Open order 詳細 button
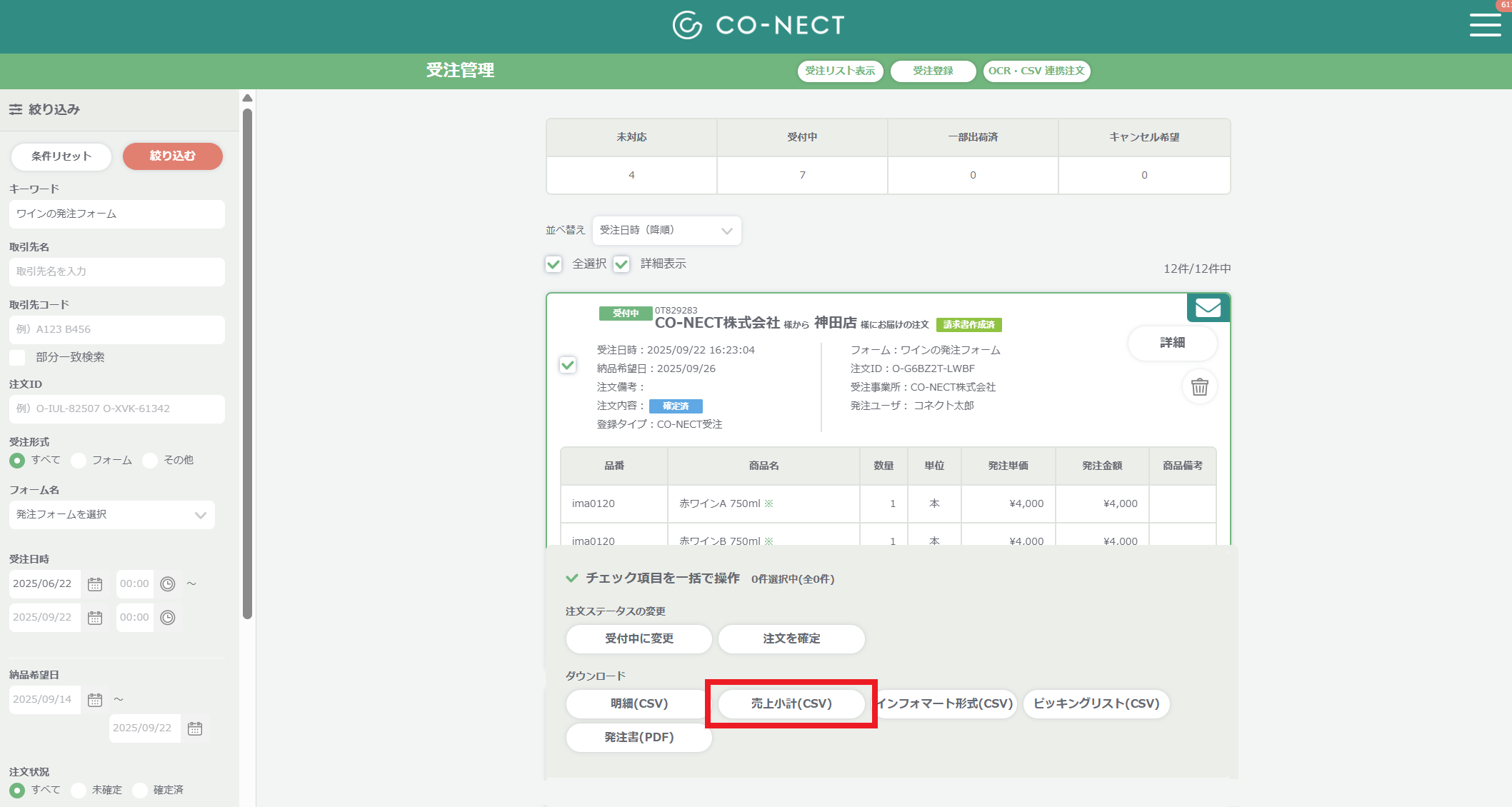 click(x=1172, y=344)
